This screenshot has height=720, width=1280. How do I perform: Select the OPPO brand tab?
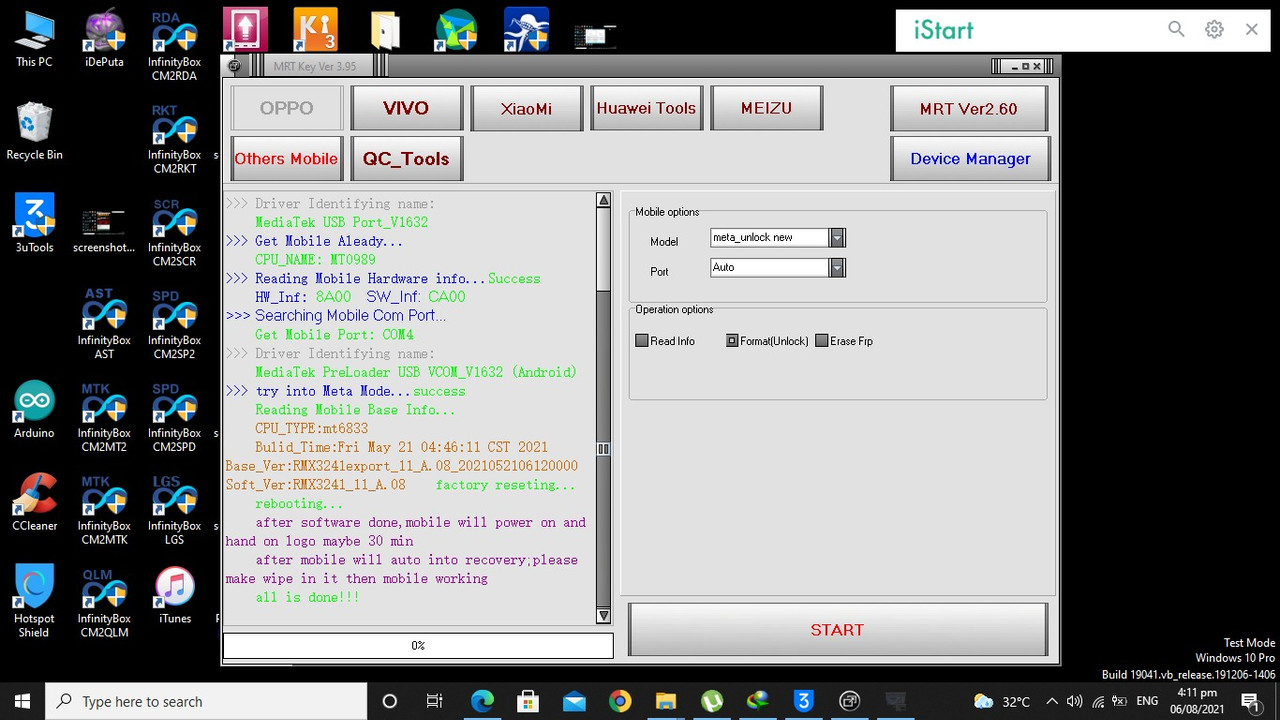[287, 108]
